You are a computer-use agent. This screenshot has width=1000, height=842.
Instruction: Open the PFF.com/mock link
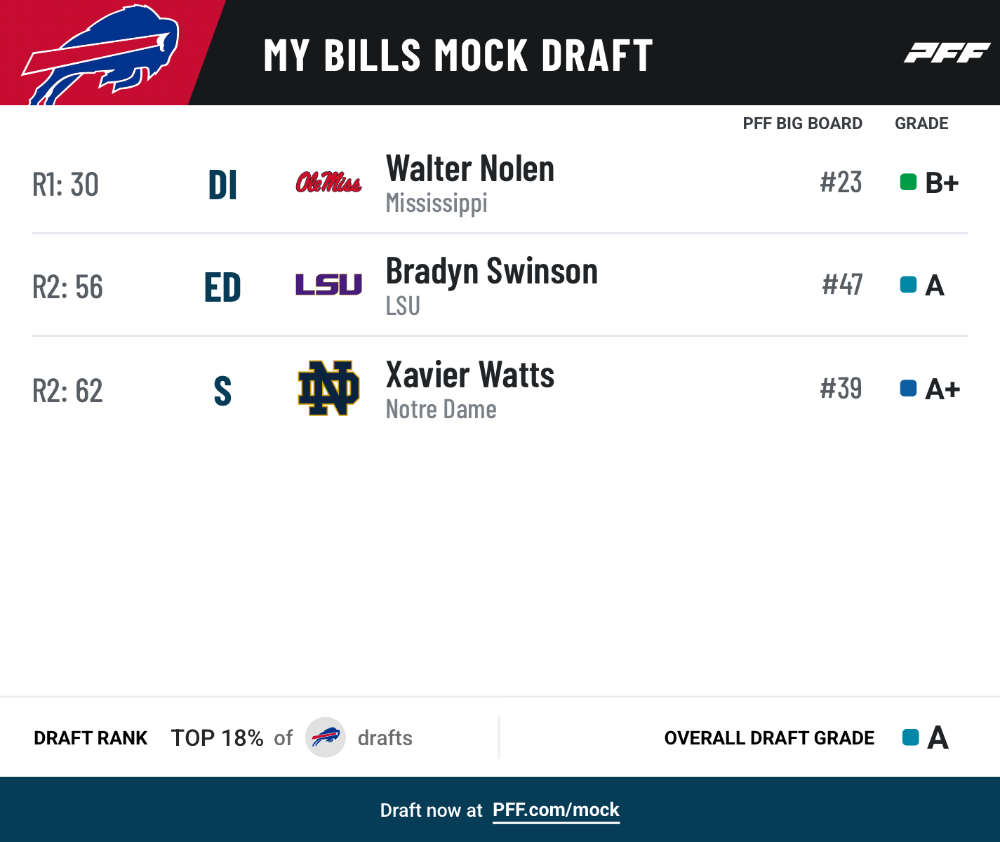556,810
